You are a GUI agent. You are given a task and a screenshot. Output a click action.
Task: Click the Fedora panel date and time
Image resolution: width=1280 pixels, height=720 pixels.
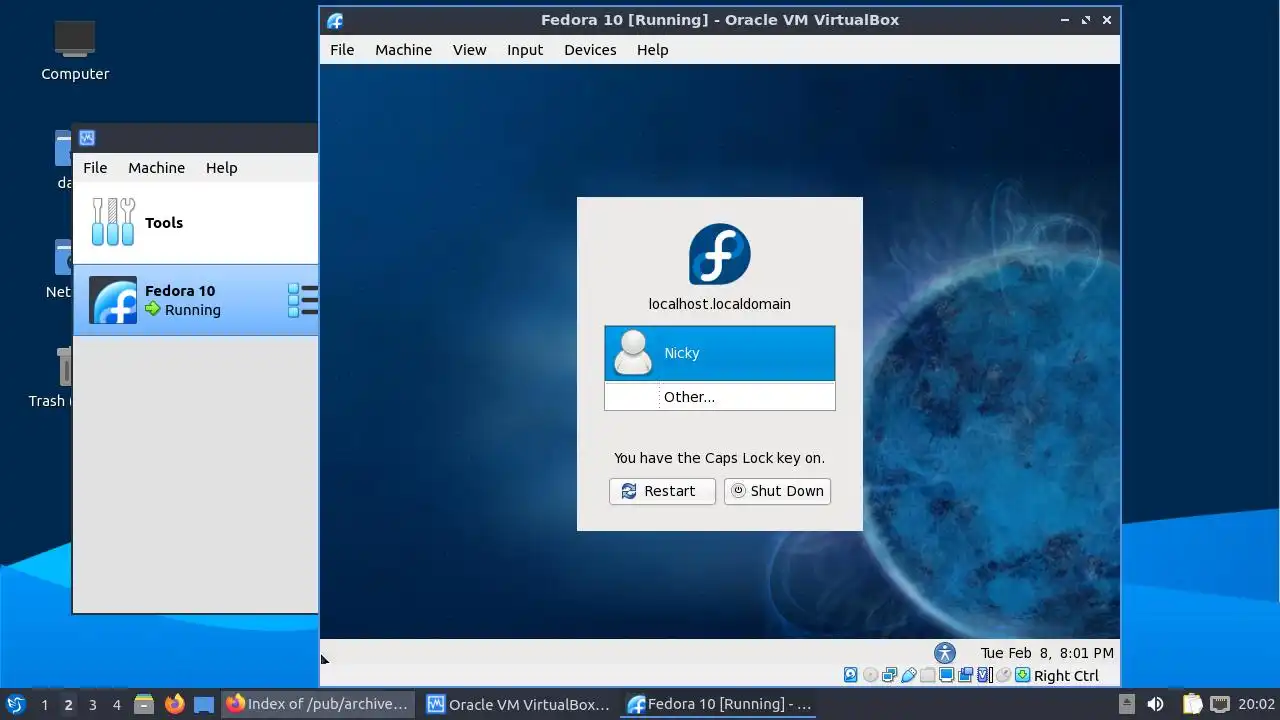click(x=1047, y=653)
